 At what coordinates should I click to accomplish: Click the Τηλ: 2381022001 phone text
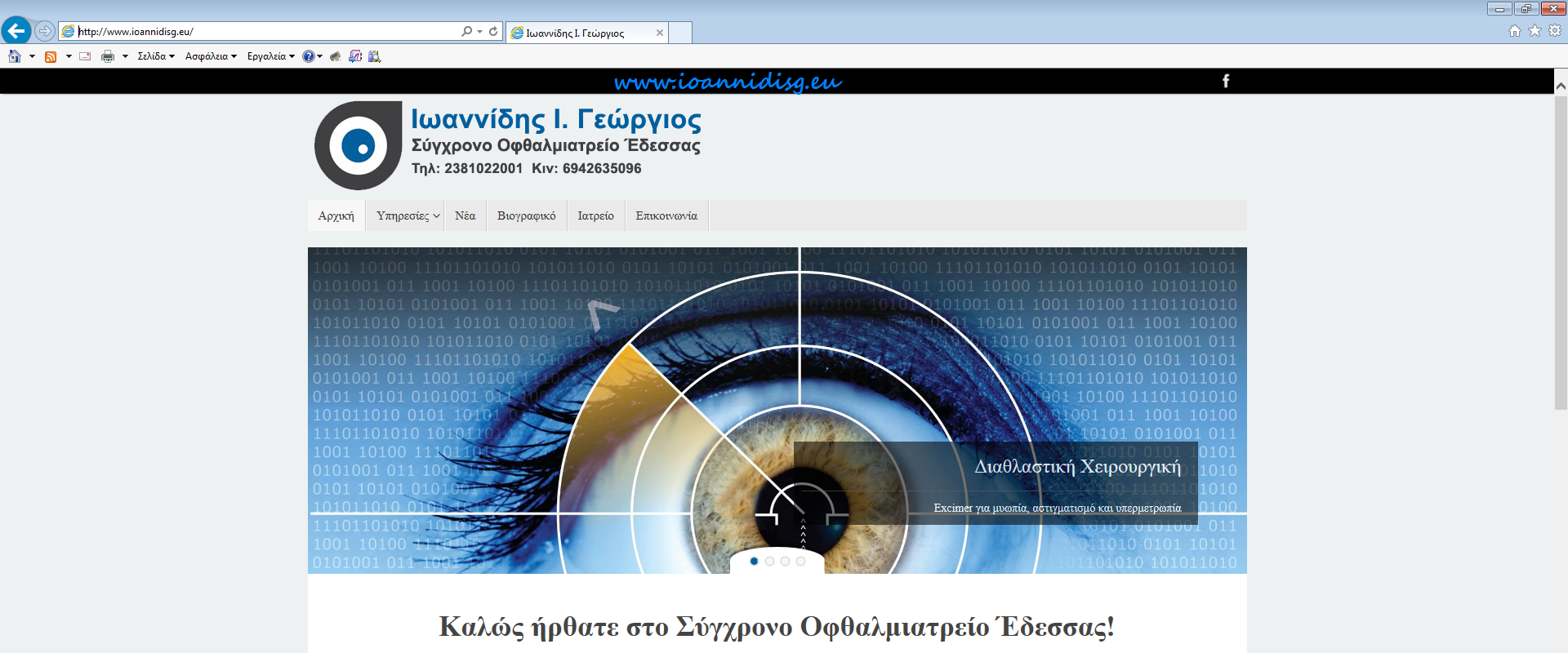(467, 168)
